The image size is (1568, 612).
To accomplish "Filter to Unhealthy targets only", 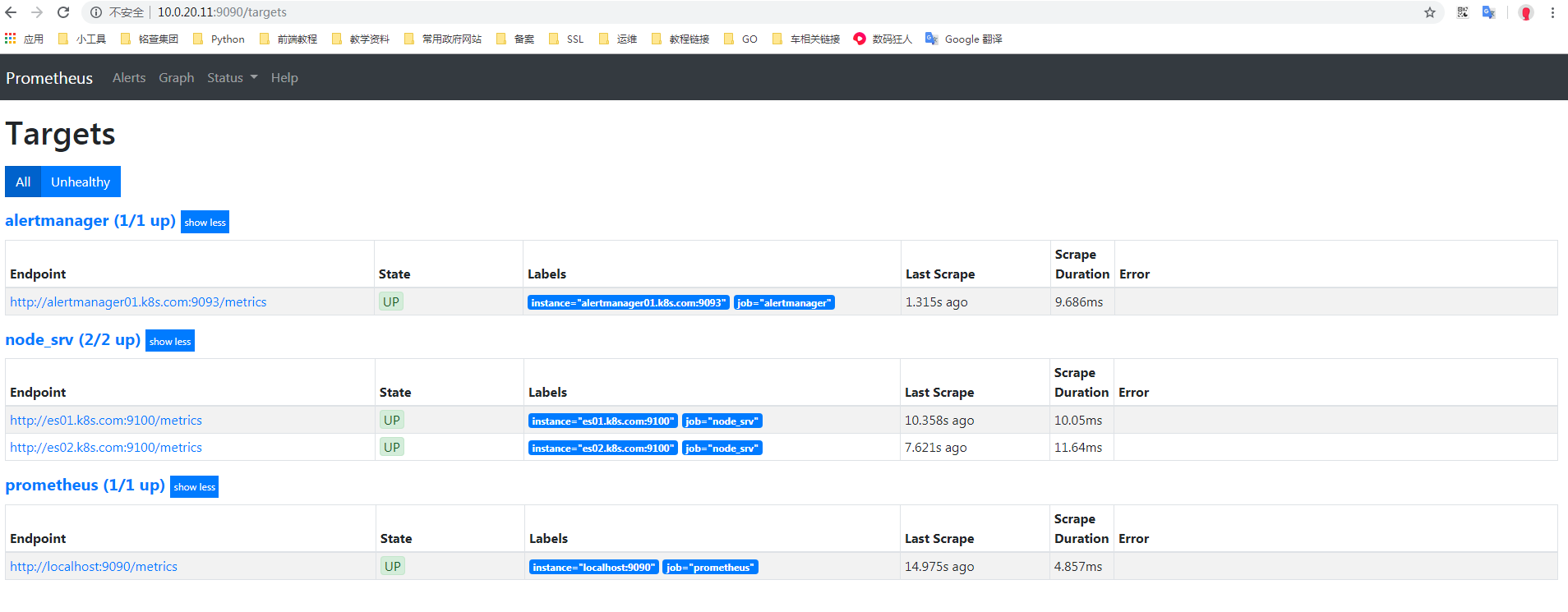I will pos(81,182).
